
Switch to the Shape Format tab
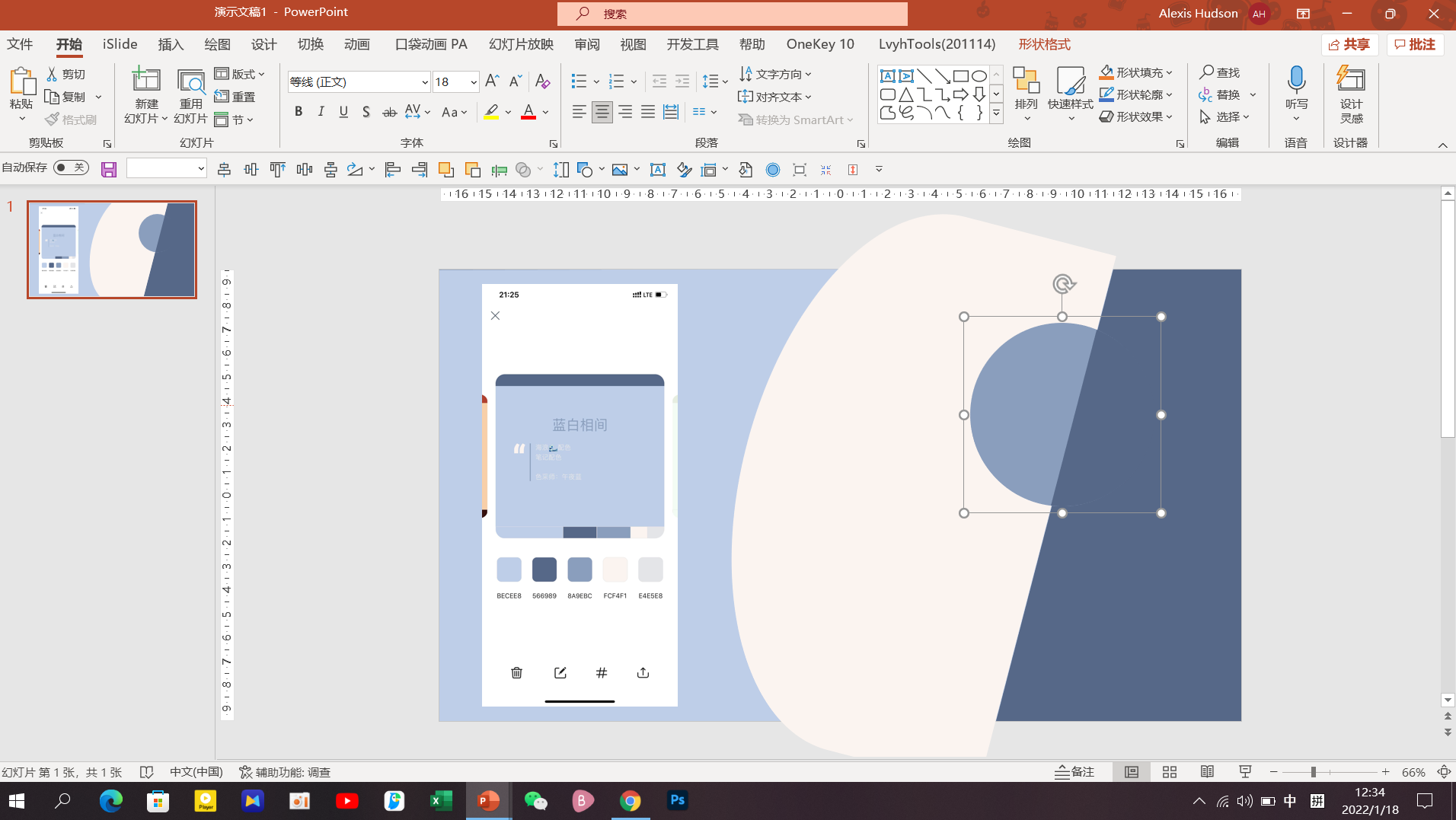1044,44
